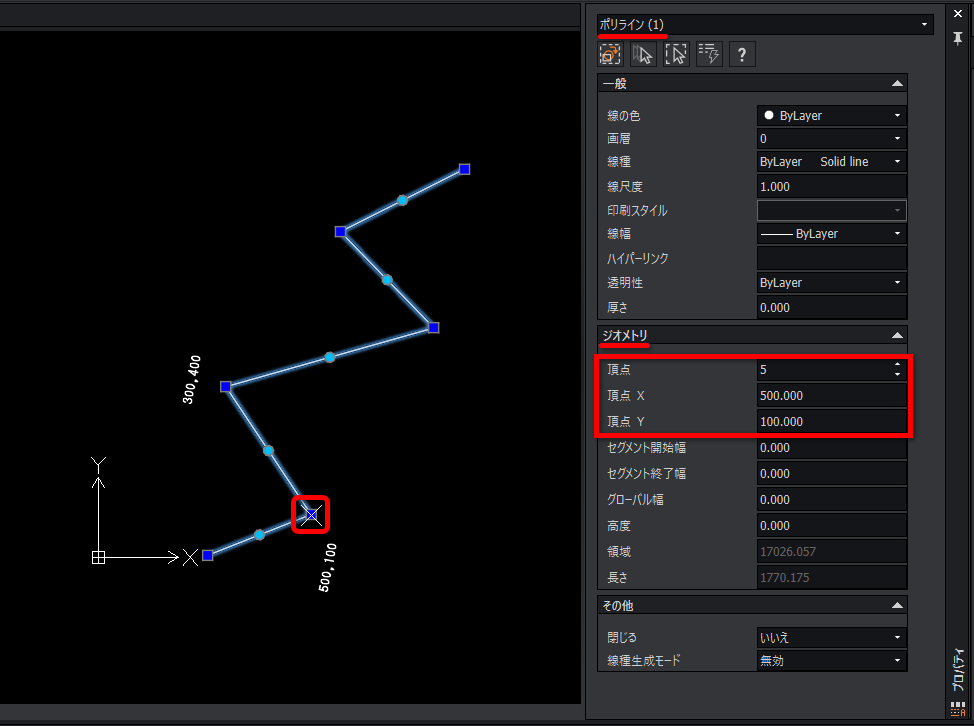This screenshot has width=974, height=726.
Task: Open Quick Select lightning list icon
Action: pos(709,55)
